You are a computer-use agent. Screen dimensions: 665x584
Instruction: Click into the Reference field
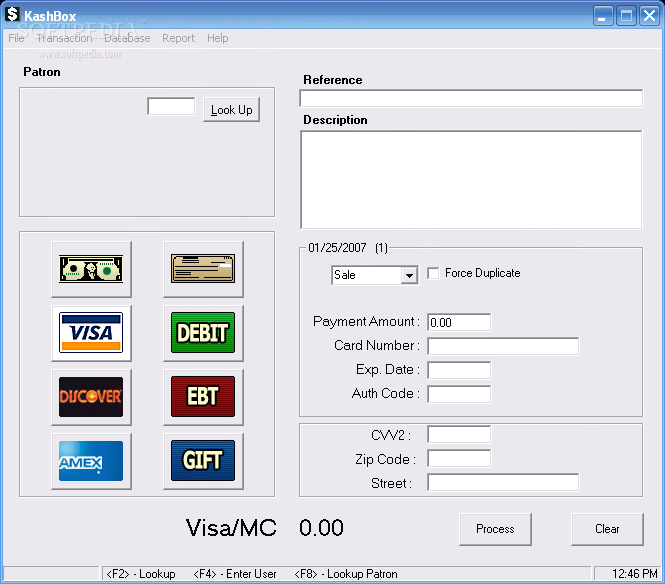click(x=471, y=98)
